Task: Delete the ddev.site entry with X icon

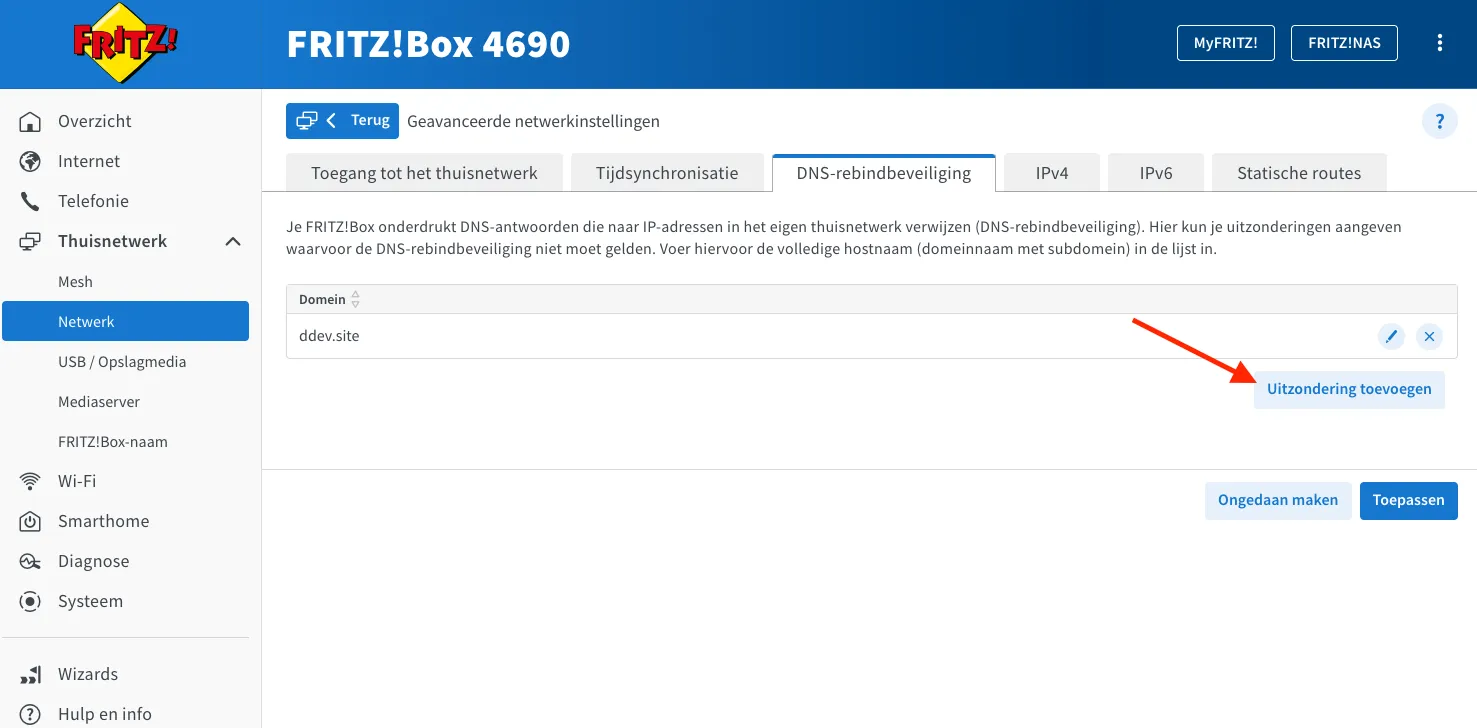Action: [1430, 336]
